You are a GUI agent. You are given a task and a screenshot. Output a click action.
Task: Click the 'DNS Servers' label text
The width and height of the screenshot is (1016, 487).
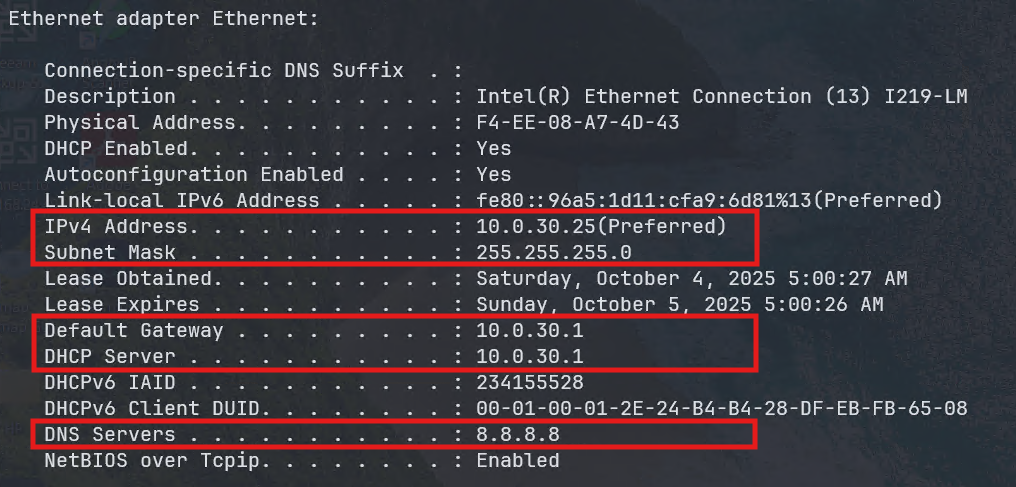coord(109,435)
